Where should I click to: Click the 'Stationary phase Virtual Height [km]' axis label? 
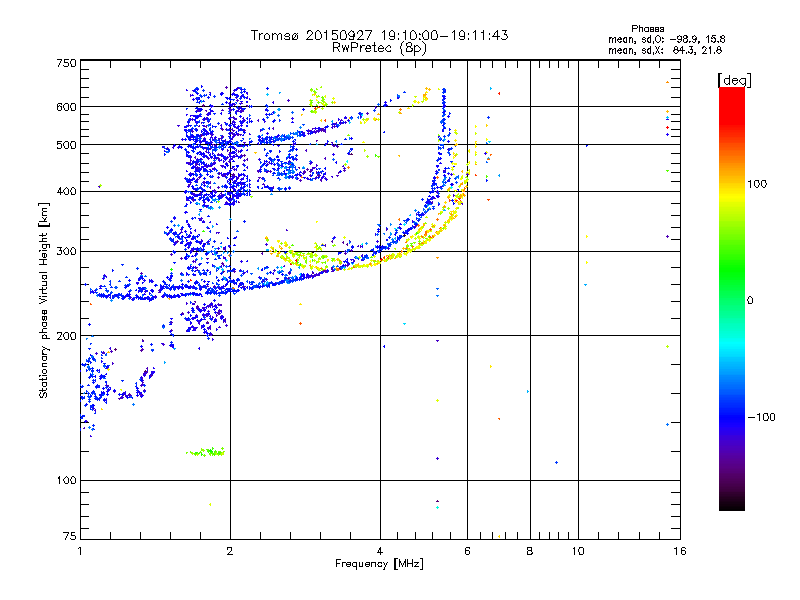[44, 300]
